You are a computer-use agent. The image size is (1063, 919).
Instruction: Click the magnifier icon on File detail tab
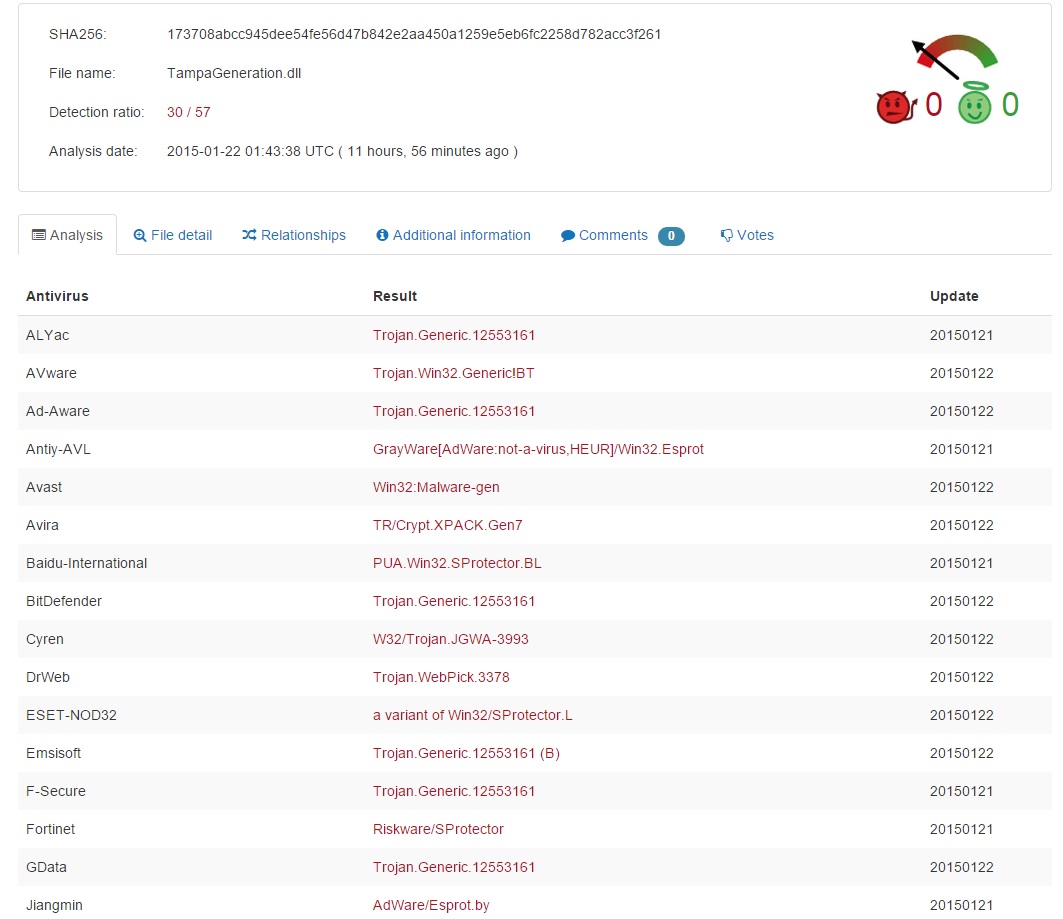tap(140, 235)
